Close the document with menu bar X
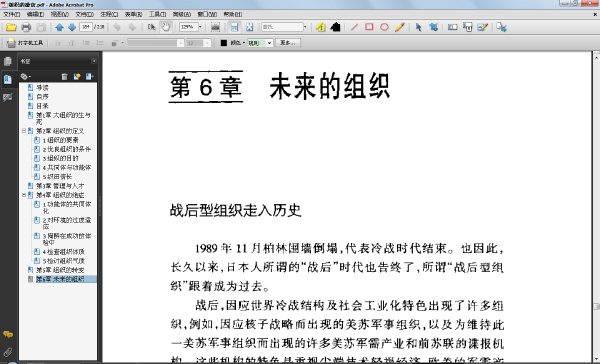 (595, 14)
